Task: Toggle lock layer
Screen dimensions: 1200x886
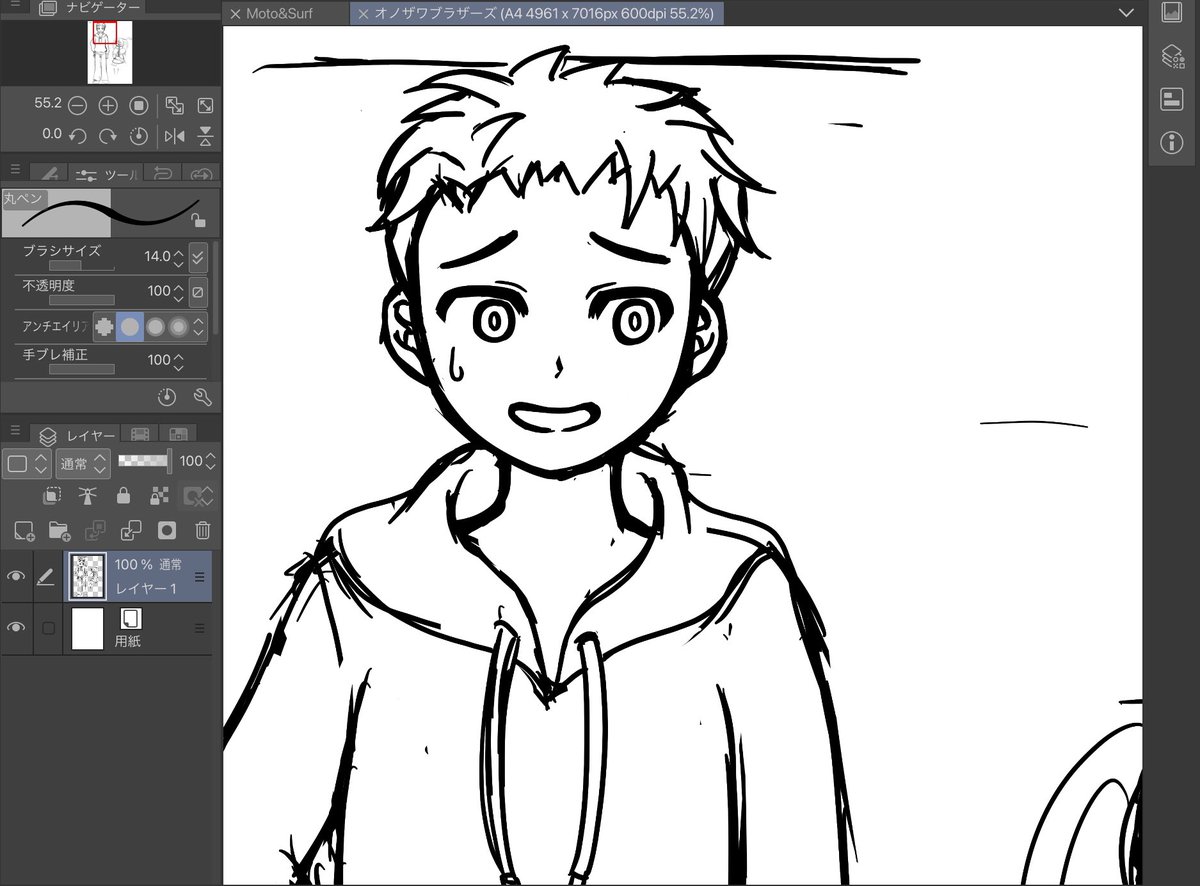Action: coord(123,495)
